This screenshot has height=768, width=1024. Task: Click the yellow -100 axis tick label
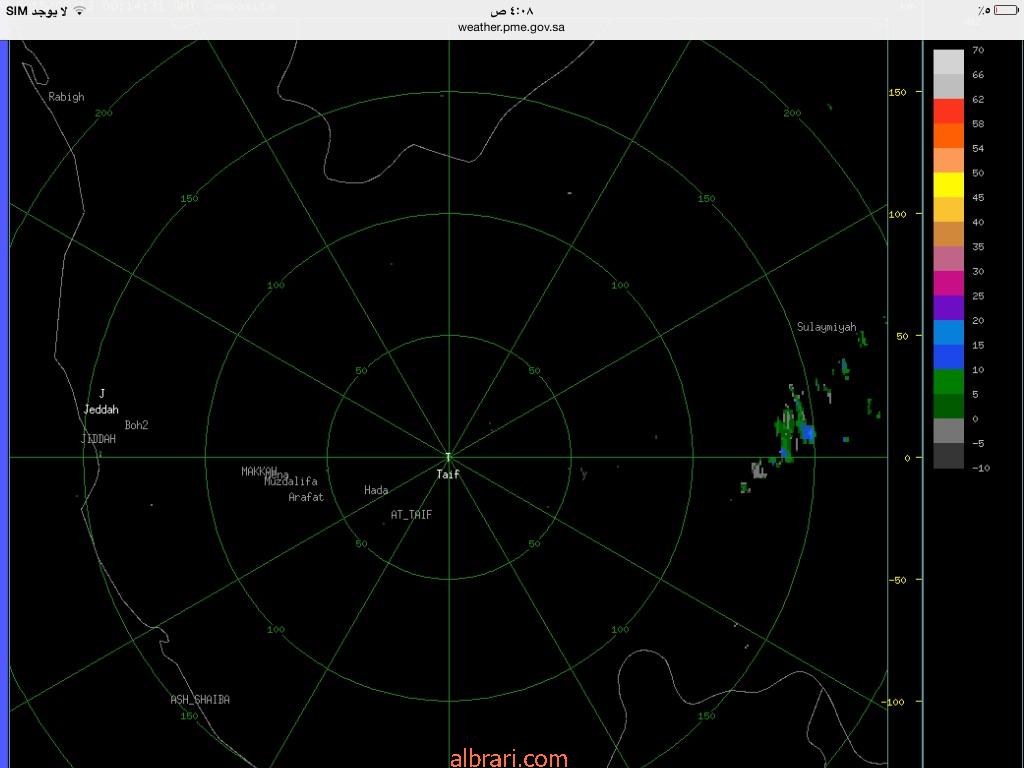coord(895,702)
